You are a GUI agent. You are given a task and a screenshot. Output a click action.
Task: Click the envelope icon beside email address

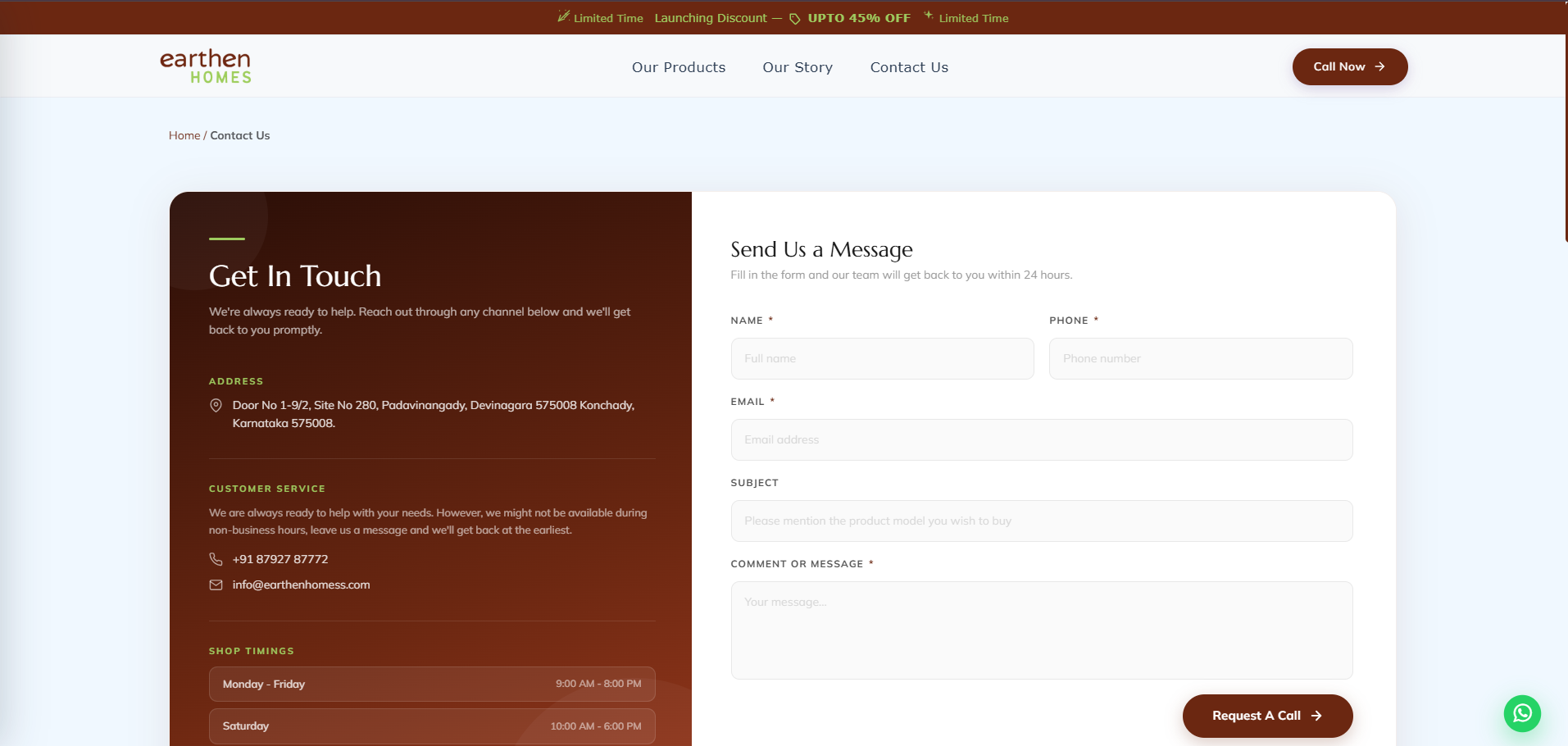216,585
